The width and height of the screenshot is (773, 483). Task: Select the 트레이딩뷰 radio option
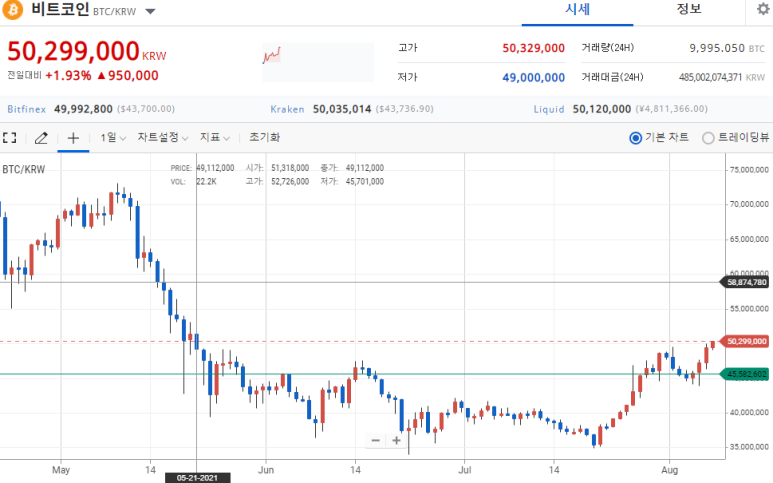[736, 138]
